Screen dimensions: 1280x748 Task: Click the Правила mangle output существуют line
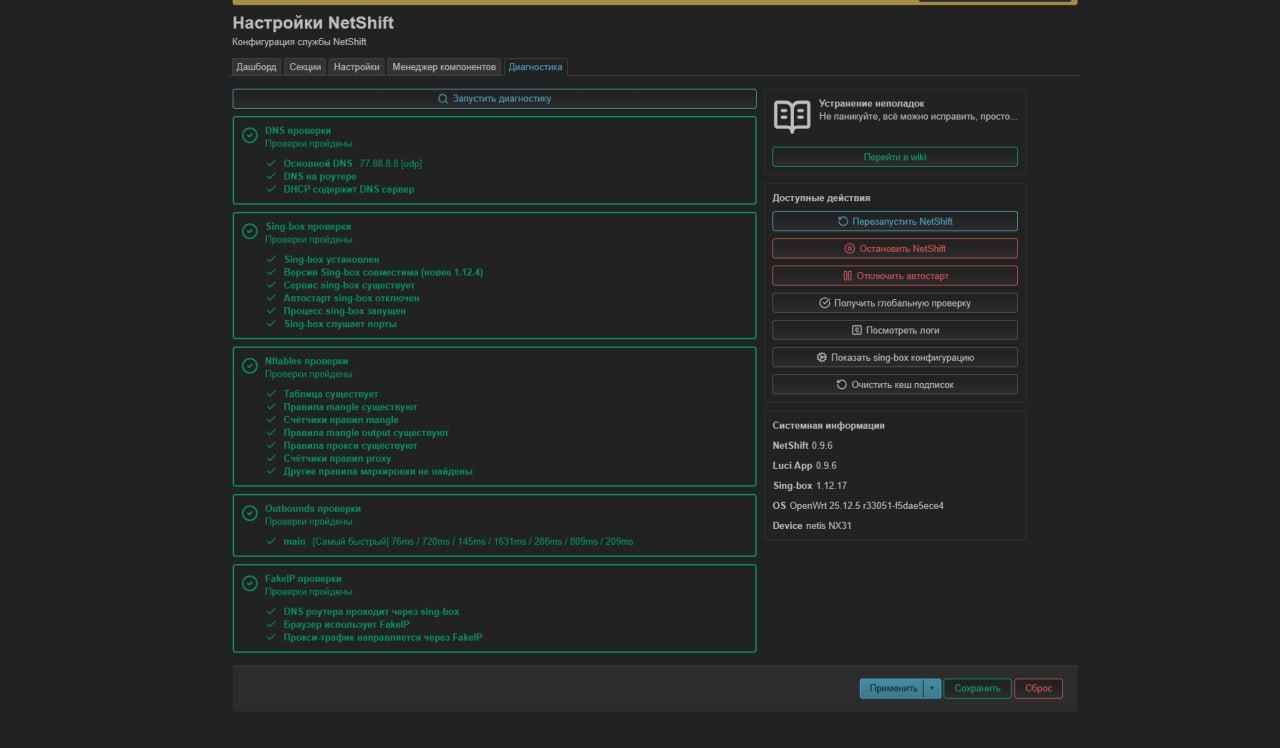(367, 433)
